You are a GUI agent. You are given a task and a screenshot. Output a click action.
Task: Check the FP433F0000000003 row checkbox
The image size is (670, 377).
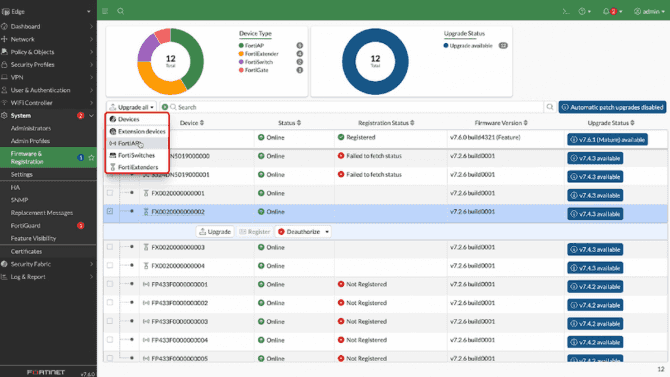click(110, 321)
